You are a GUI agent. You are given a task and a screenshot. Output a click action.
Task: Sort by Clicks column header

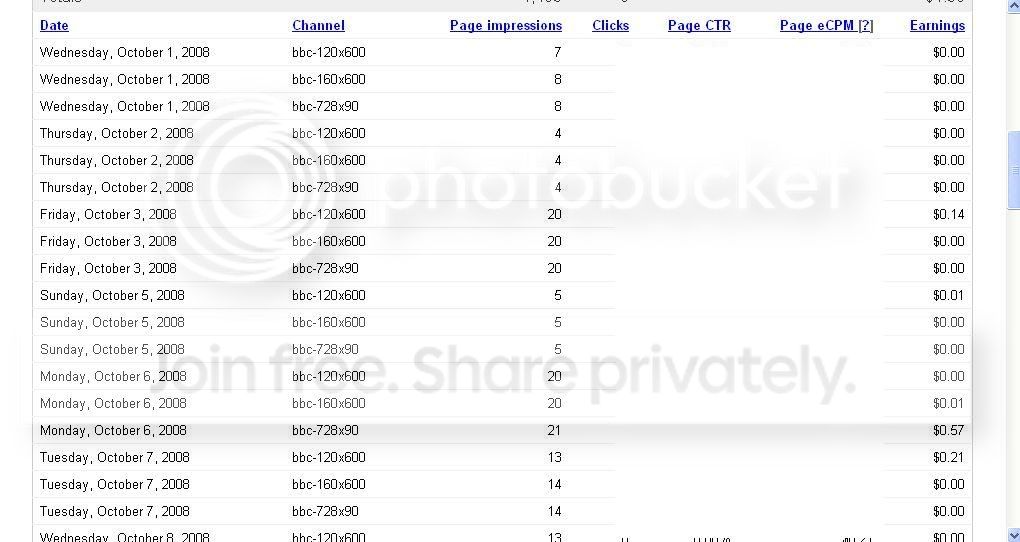pyautogui.click(x=610, y=25)
